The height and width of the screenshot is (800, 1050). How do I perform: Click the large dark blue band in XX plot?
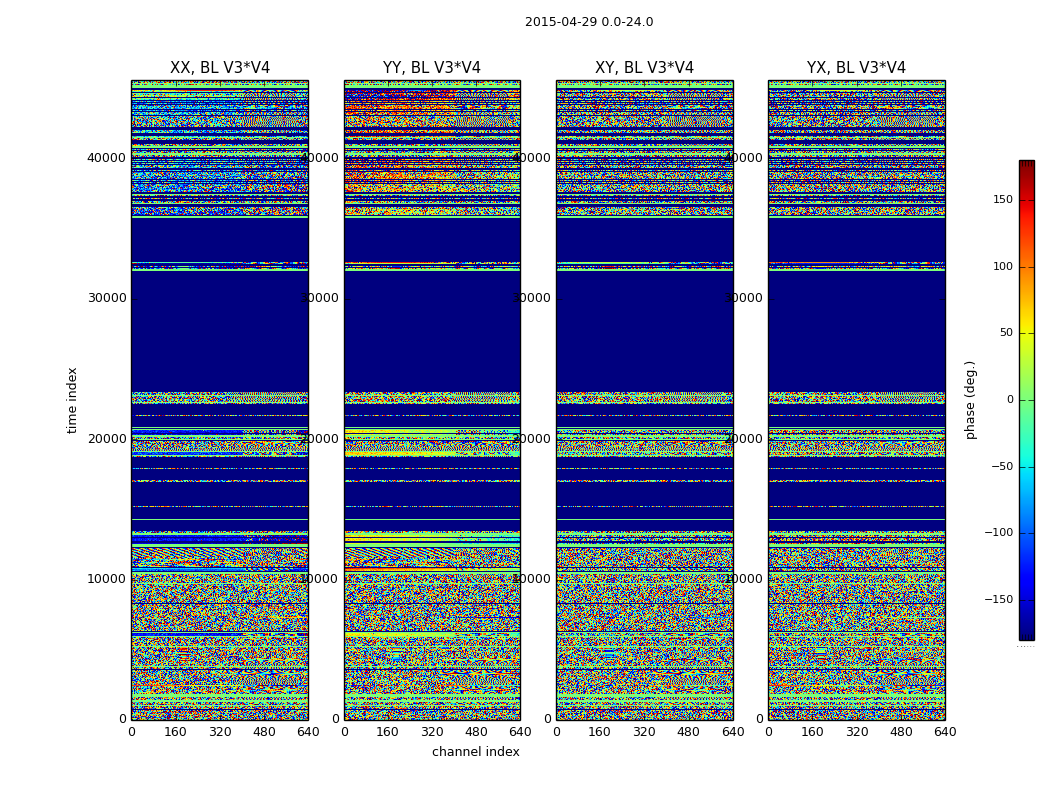click(220, 330)
